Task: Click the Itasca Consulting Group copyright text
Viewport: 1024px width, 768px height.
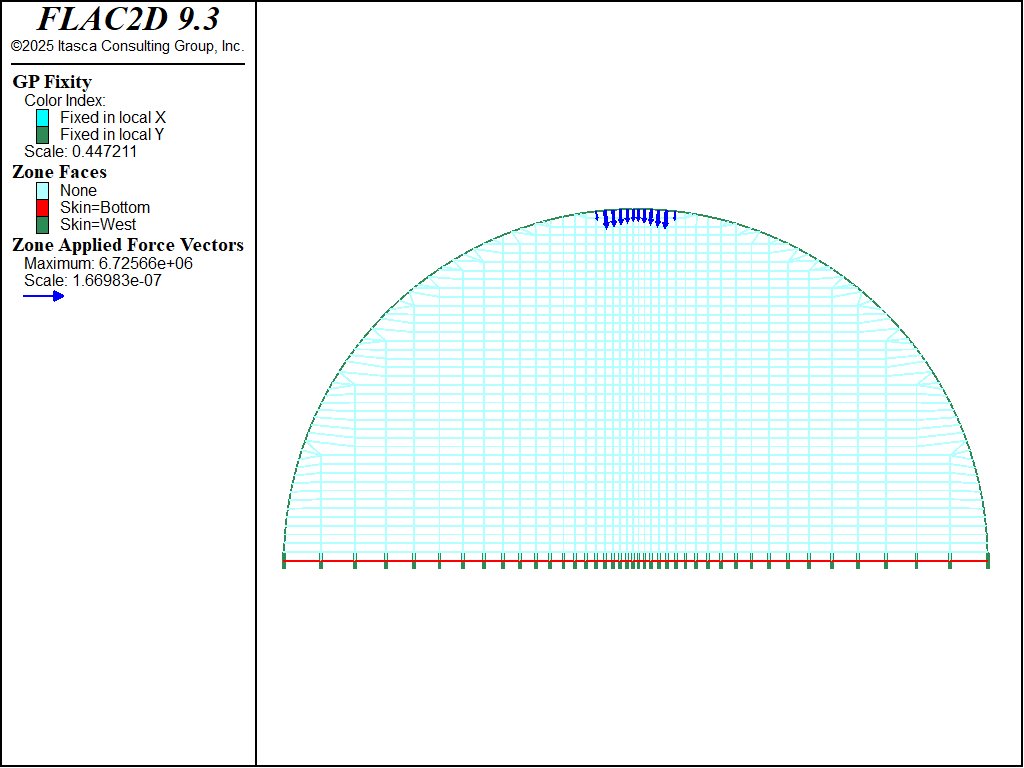Action: click(127, 46)
